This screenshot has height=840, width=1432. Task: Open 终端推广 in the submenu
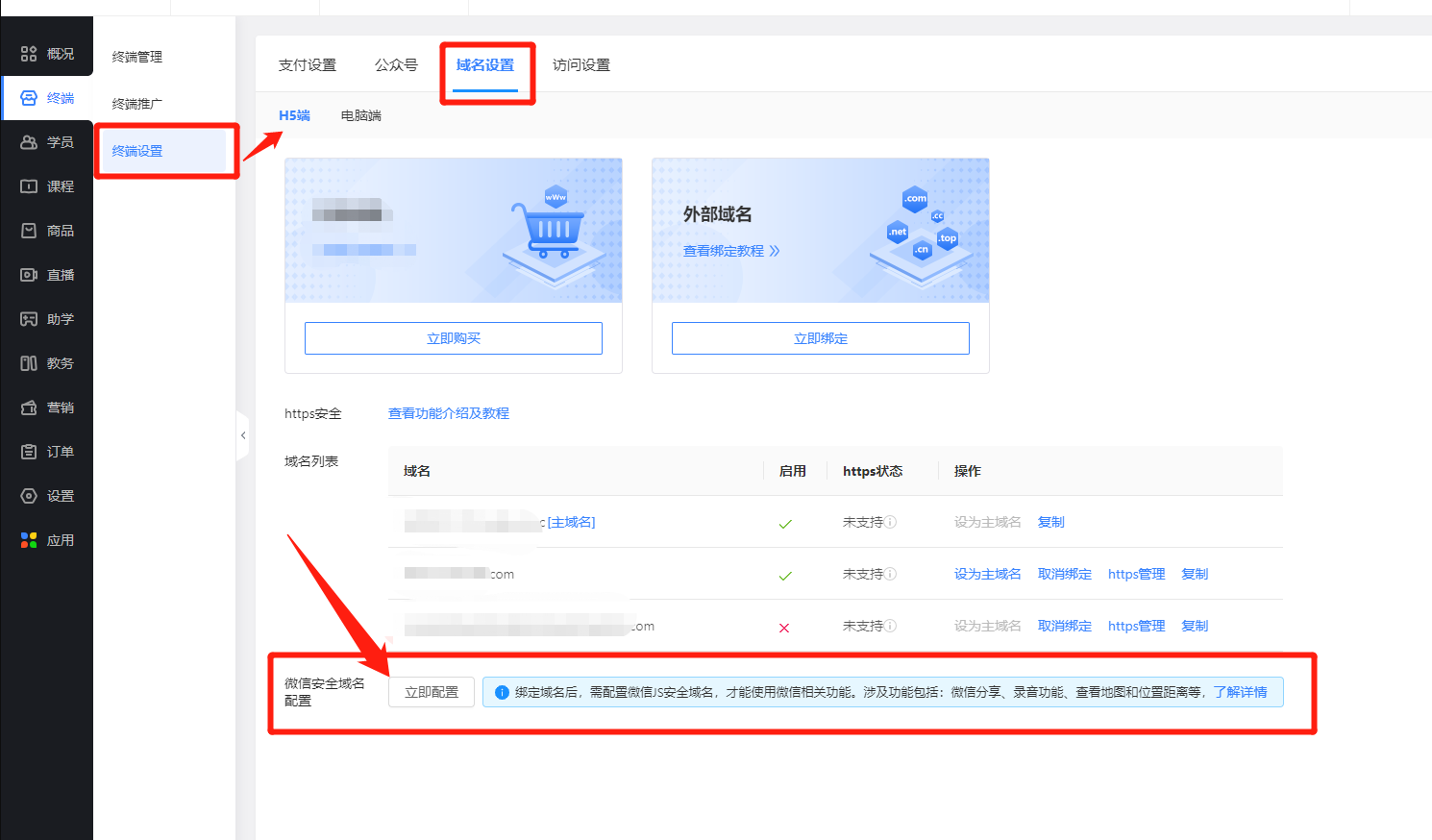pos(137,104)
